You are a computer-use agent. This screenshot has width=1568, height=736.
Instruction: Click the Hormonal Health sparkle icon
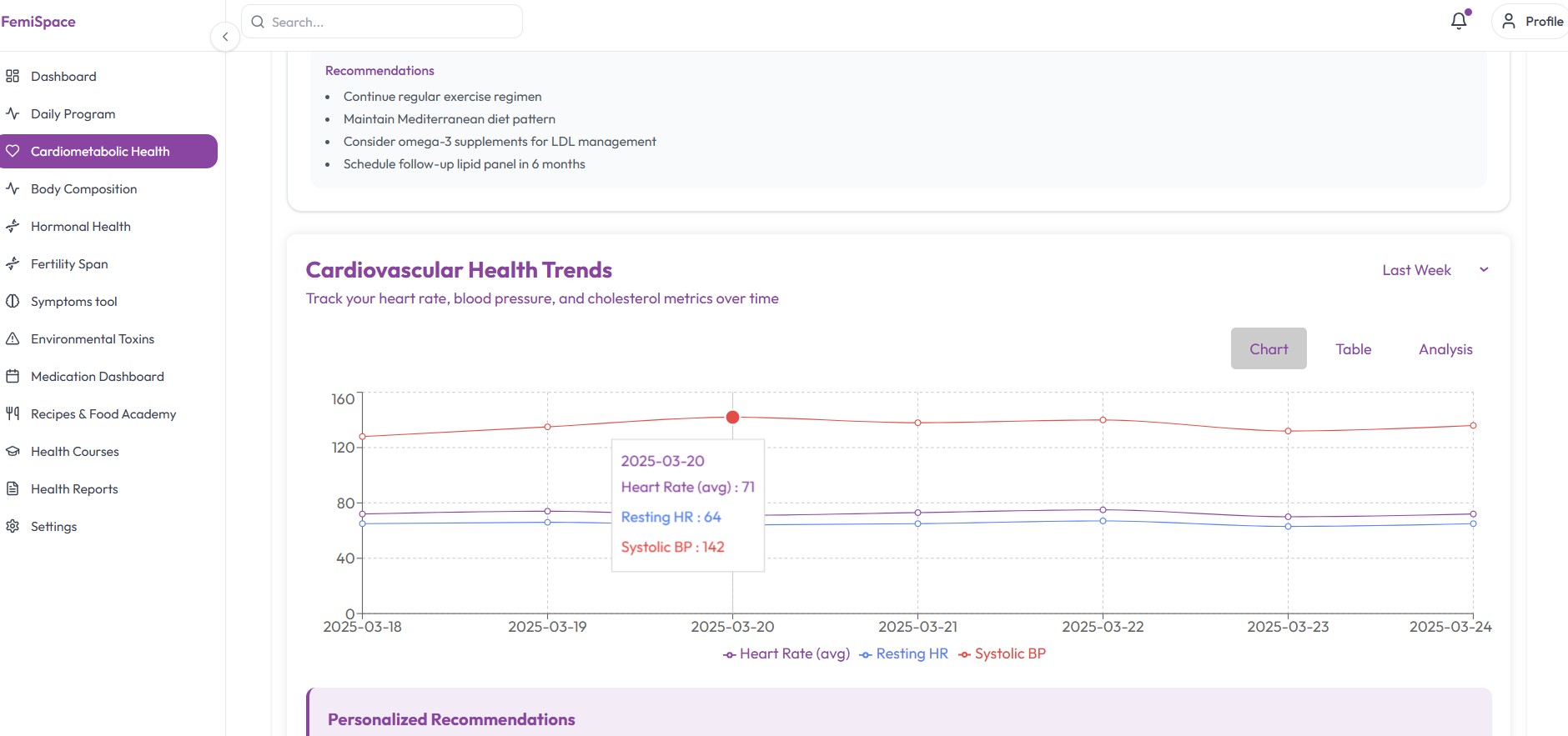click(13, 226)
